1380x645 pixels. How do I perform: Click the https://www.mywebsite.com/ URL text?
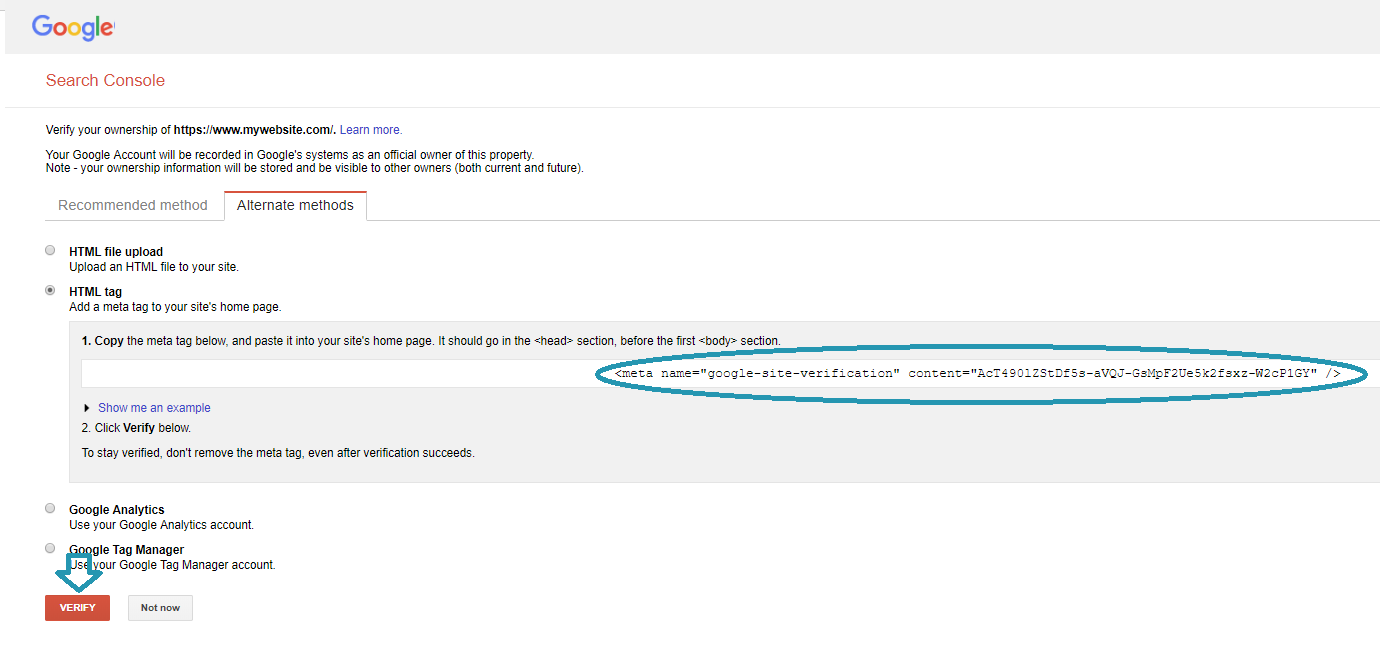[x=255, y=130]
